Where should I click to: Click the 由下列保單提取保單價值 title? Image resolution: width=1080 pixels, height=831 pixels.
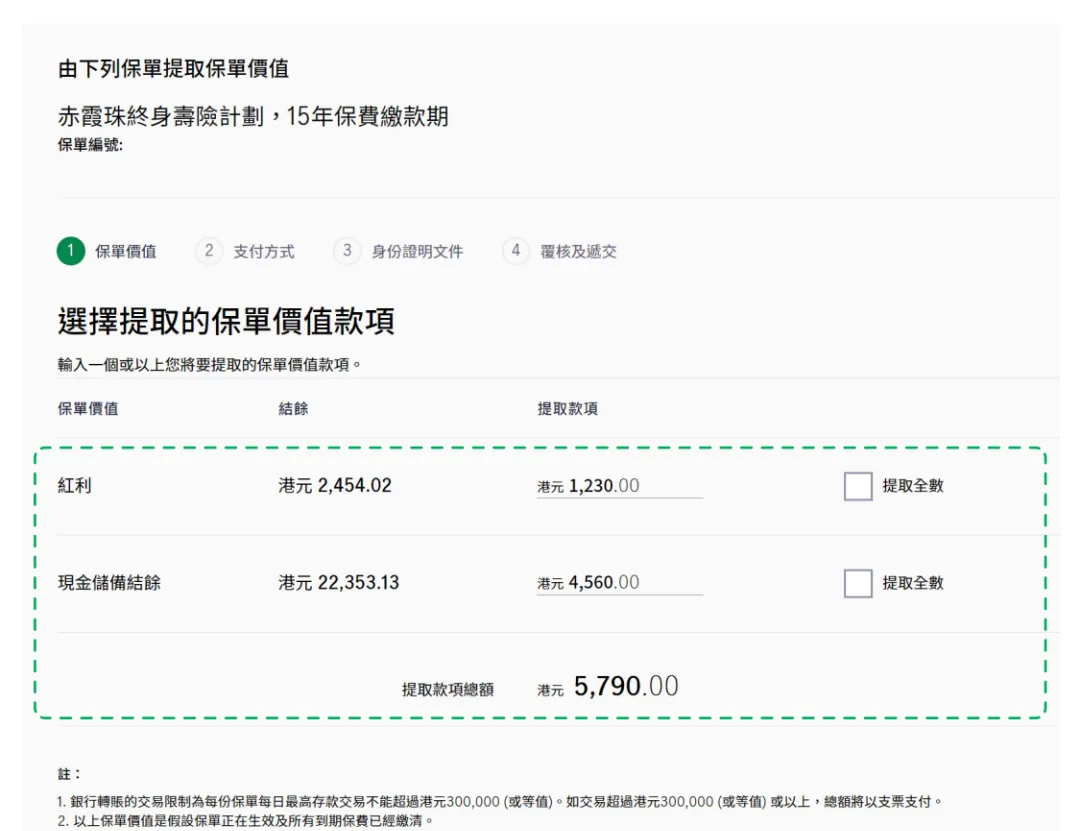tap(173, 69)
